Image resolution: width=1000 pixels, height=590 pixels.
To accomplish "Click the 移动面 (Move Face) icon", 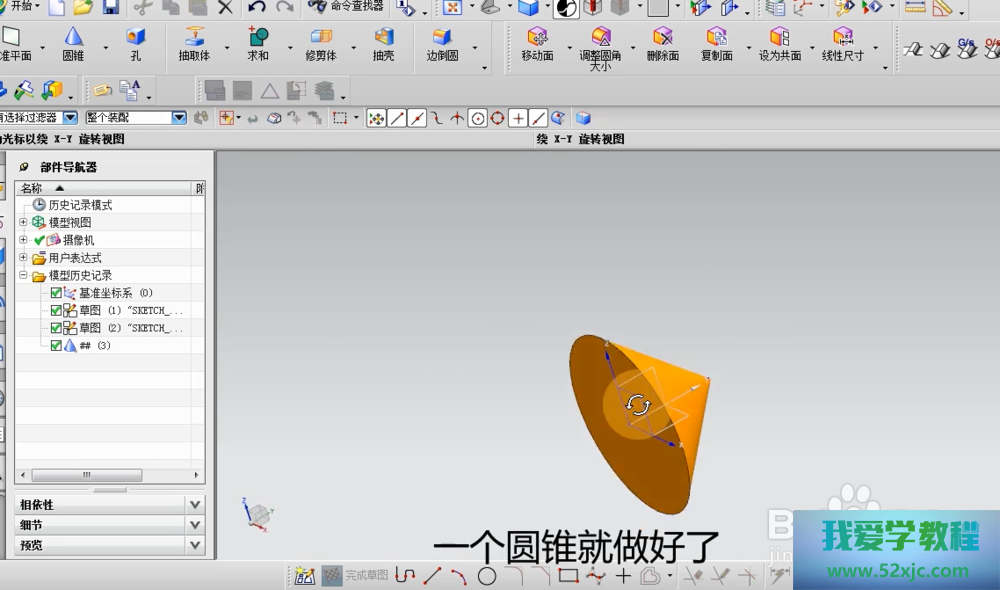I will (537, 42).
